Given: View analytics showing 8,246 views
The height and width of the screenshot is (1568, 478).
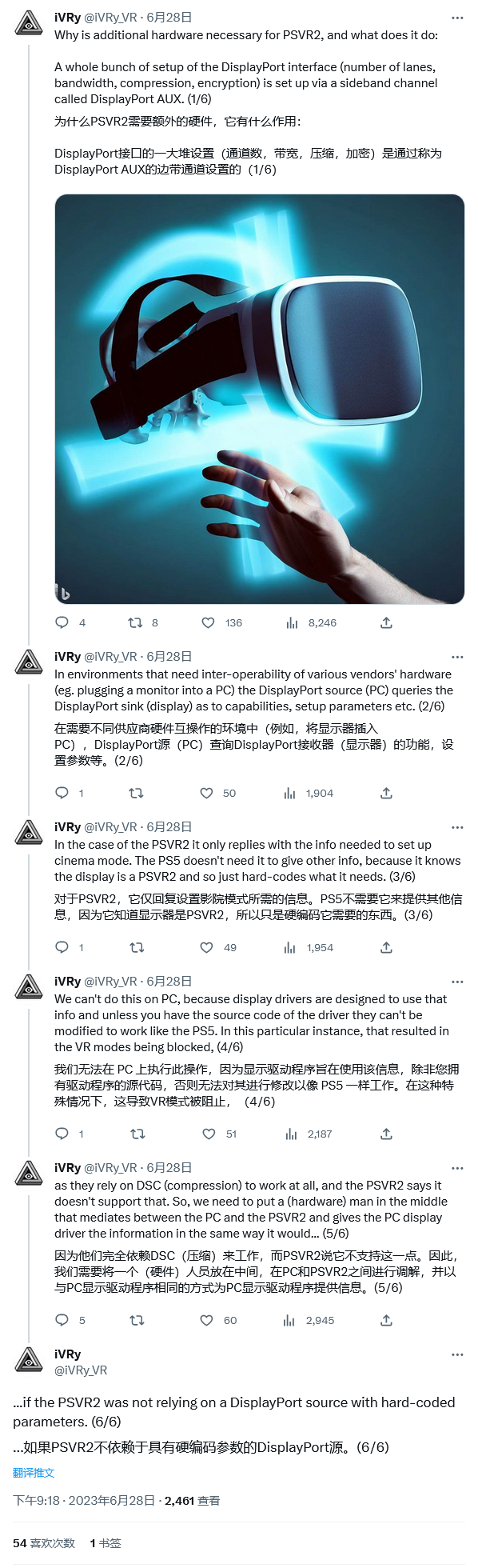Looking at the screenshot, I should point(291,622).
